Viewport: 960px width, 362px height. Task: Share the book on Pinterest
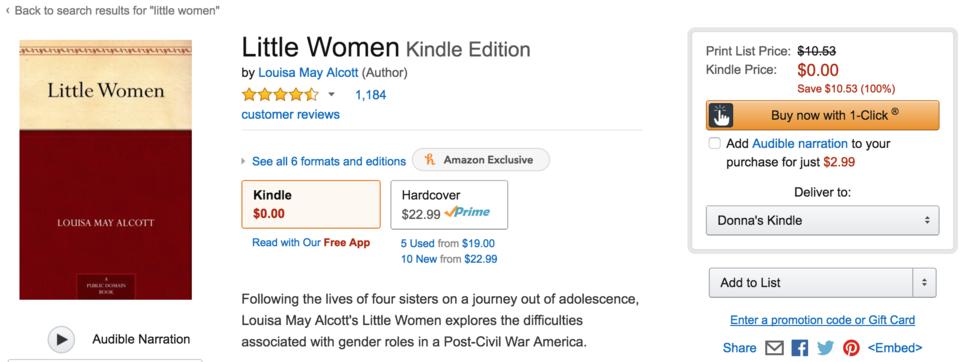pos(851,348)
